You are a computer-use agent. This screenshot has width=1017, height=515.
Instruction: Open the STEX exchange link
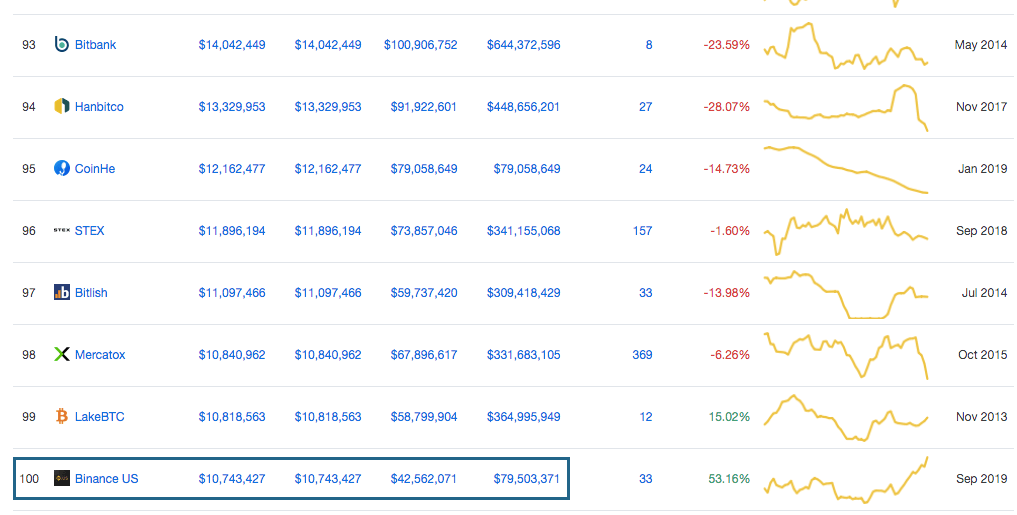click(90, 230)
